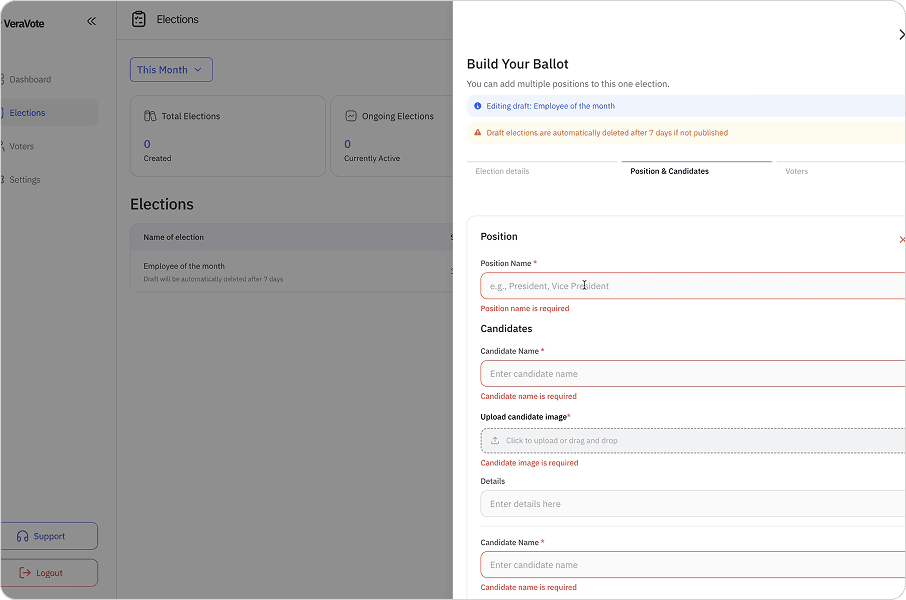Screen dimensions: 906x600
Task: Click the candidate Details text field
Action: pyautogui.click(x=690, y=504)
